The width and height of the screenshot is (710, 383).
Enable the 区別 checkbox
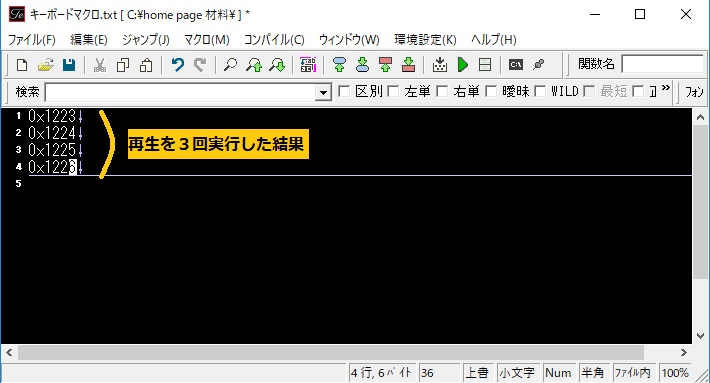pyautogui.click(x=344, y=91)
